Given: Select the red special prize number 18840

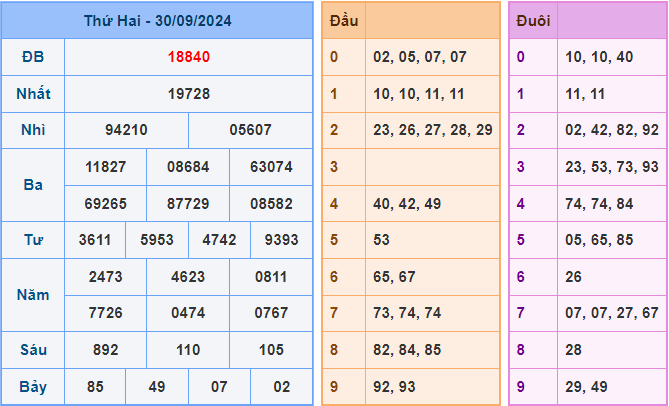Looking at the screenshot, I should pos(188,57).
